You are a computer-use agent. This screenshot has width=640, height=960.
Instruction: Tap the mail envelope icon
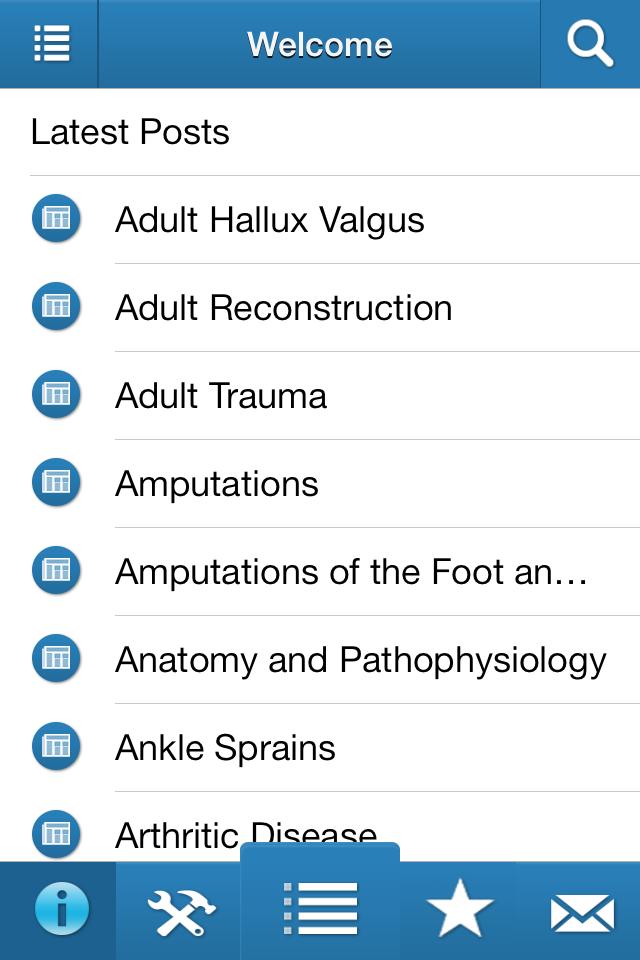[585, 908]
